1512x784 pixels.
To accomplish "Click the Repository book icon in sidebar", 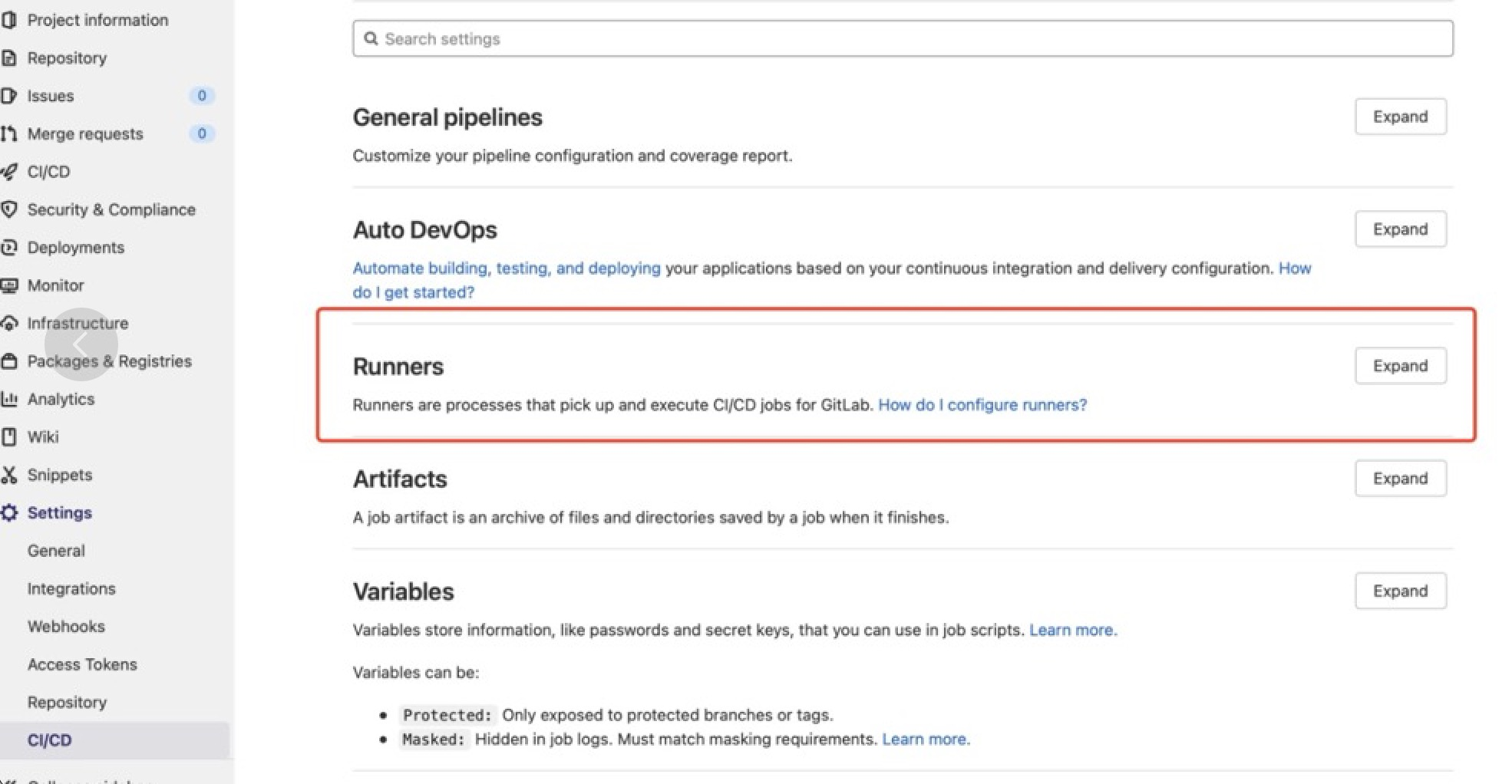I will coord(8,58).
